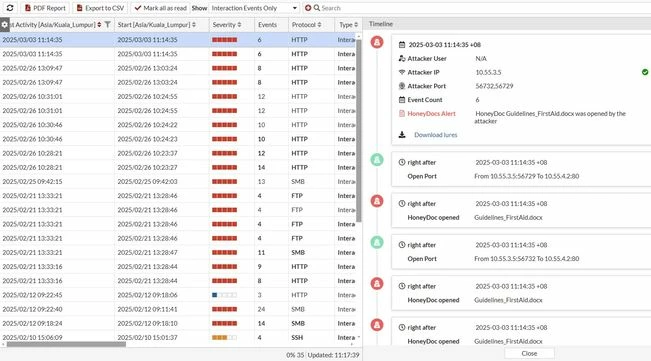This screenshot has height=361, width=651.
Task: Click green marker for Open Port 56732 event
Action: coord(377,242)
